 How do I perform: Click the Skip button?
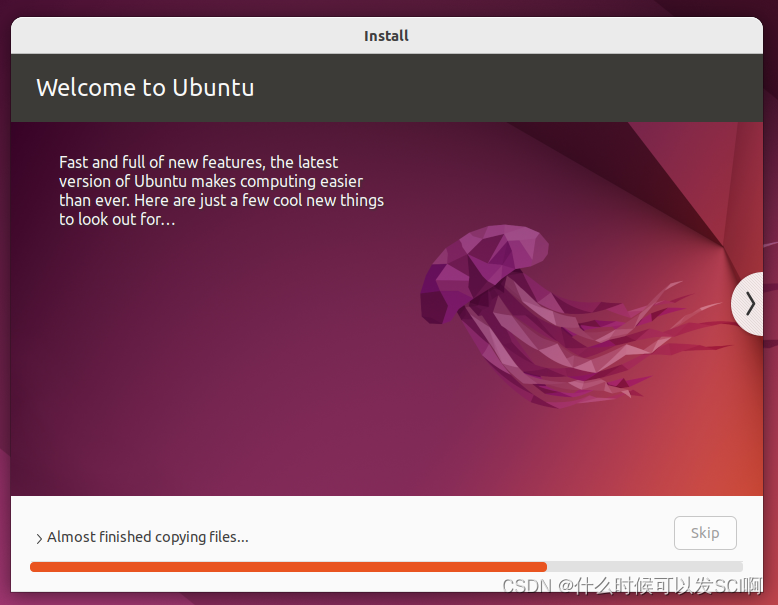(705, 533)
